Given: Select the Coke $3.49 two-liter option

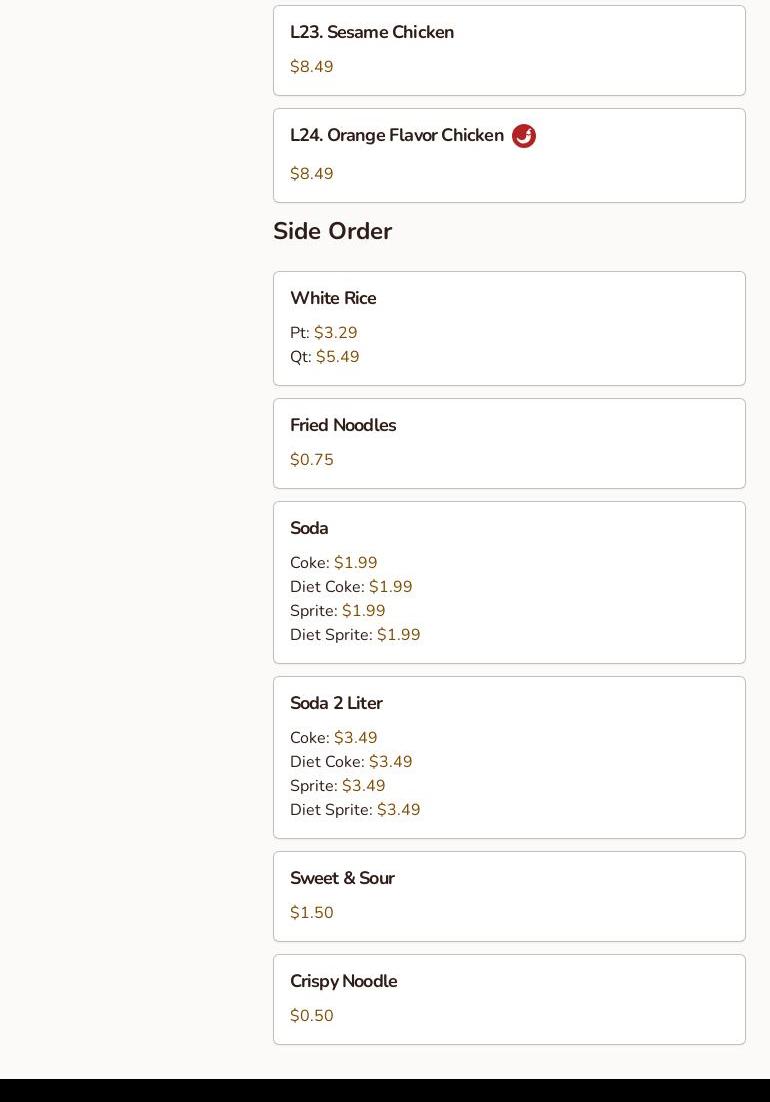Looking at the screenshot, I should coord(355,738).
